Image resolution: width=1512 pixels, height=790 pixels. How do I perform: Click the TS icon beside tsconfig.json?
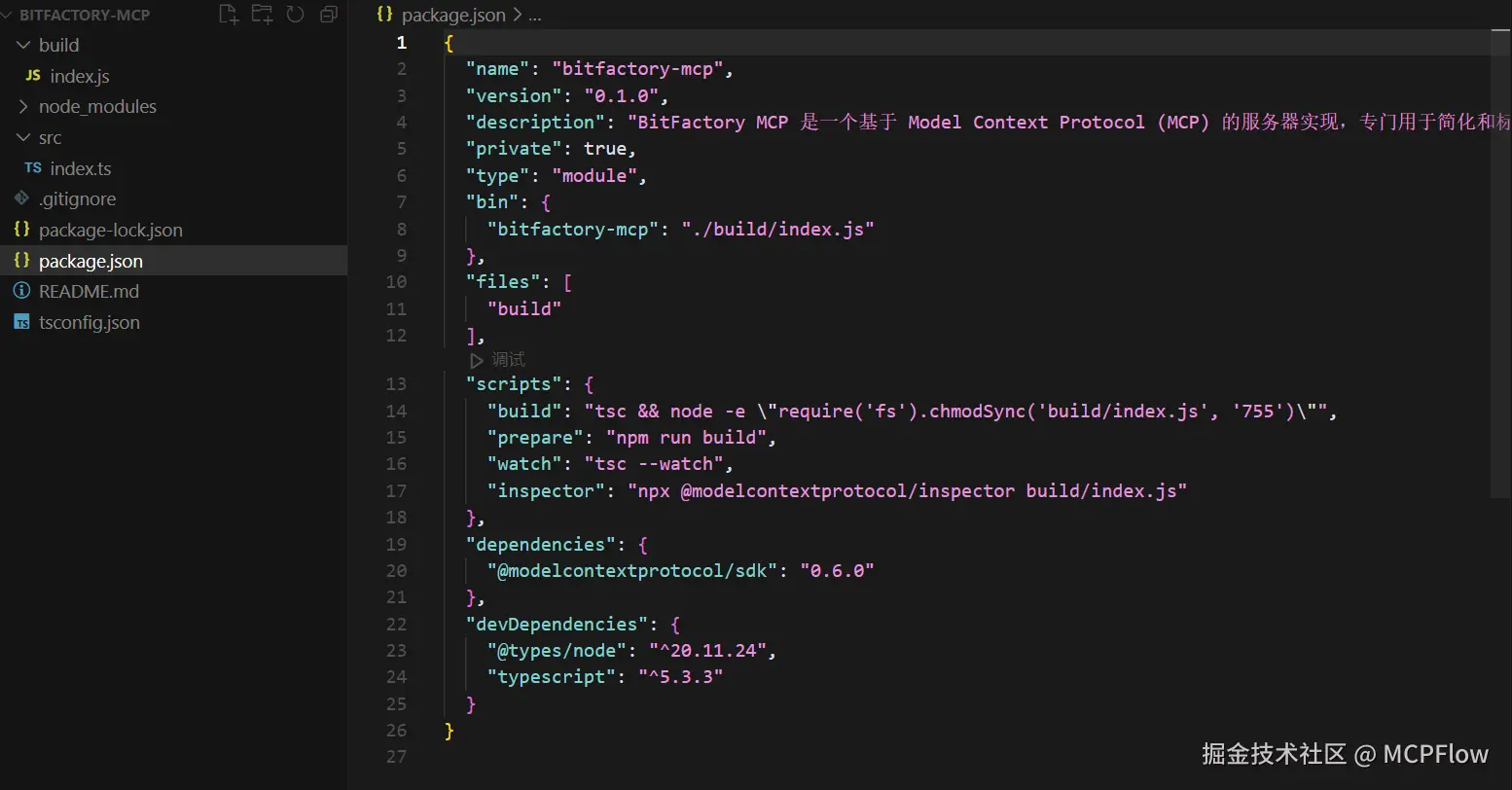[21, 322]
